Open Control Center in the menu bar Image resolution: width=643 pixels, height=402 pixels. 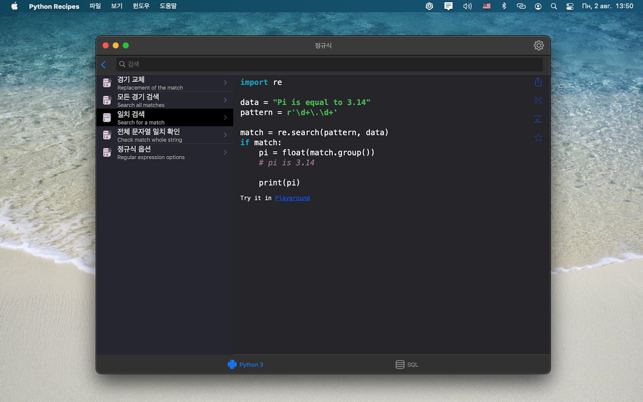pyautogui.click(x=570, y=6)
